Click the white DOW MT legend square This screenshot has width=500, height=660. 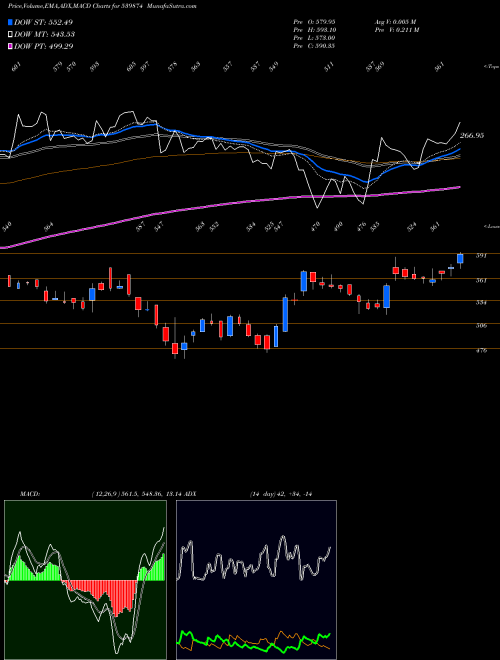pyautogui.click(x=10, y=34)
